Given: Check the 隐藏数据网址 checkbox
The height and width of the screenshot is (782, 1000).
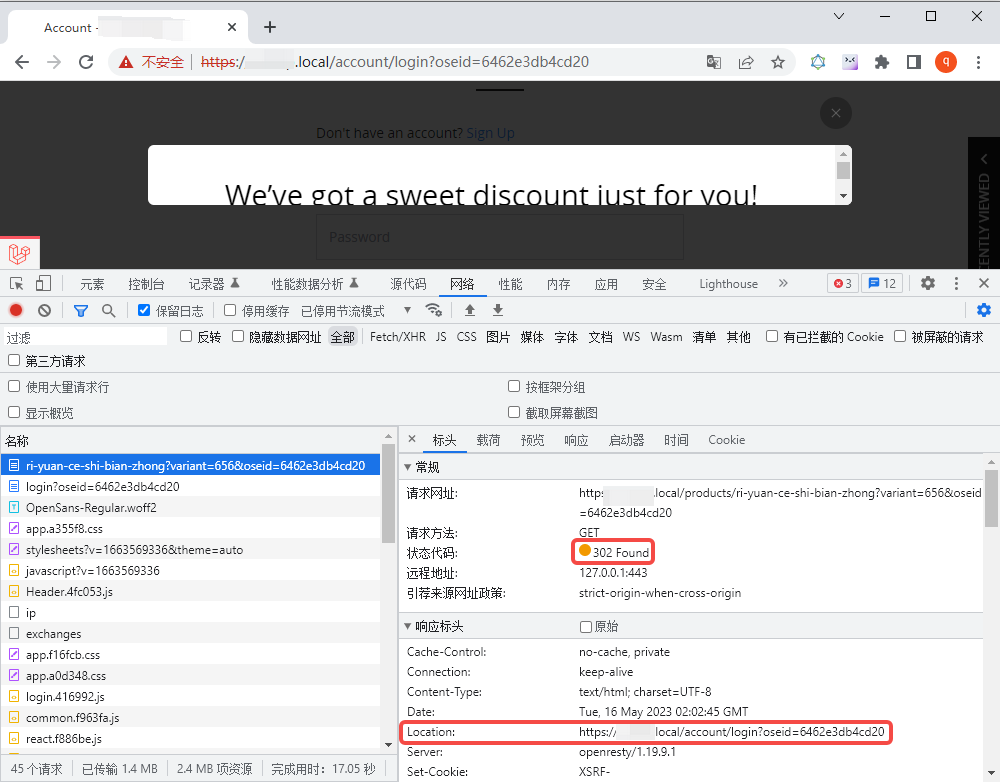Looking at the screenshot, I should [238, 336].
